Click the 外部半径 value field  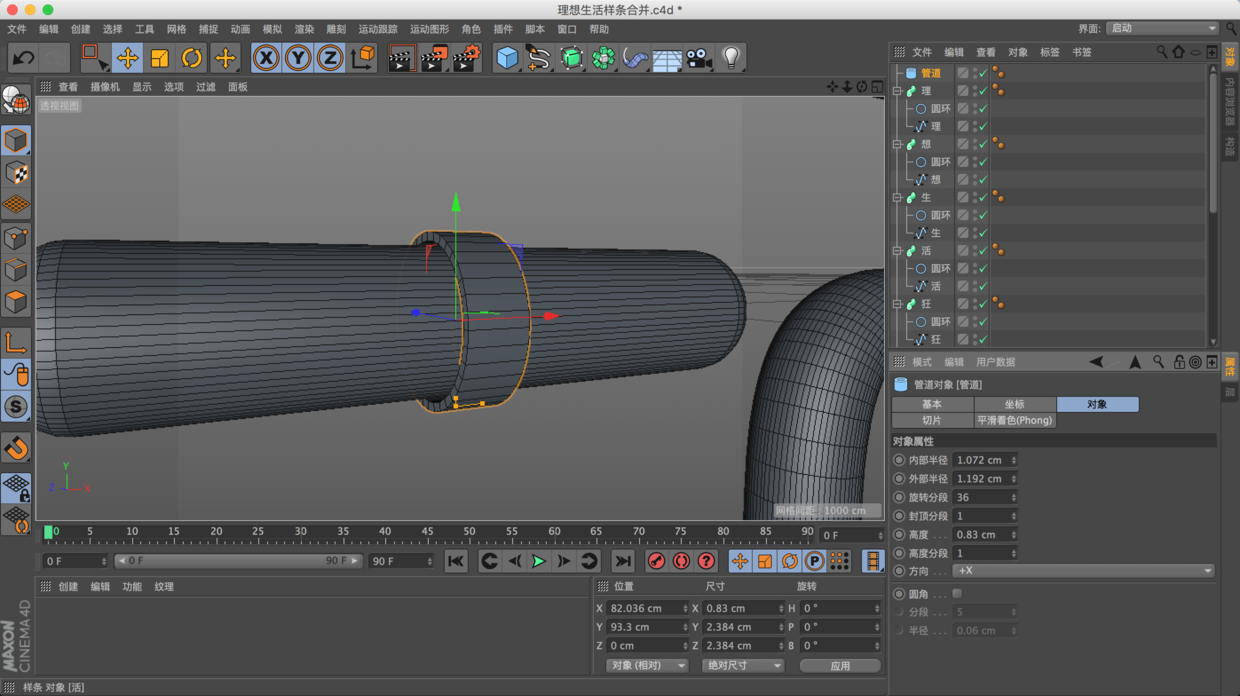coord(985,479)
